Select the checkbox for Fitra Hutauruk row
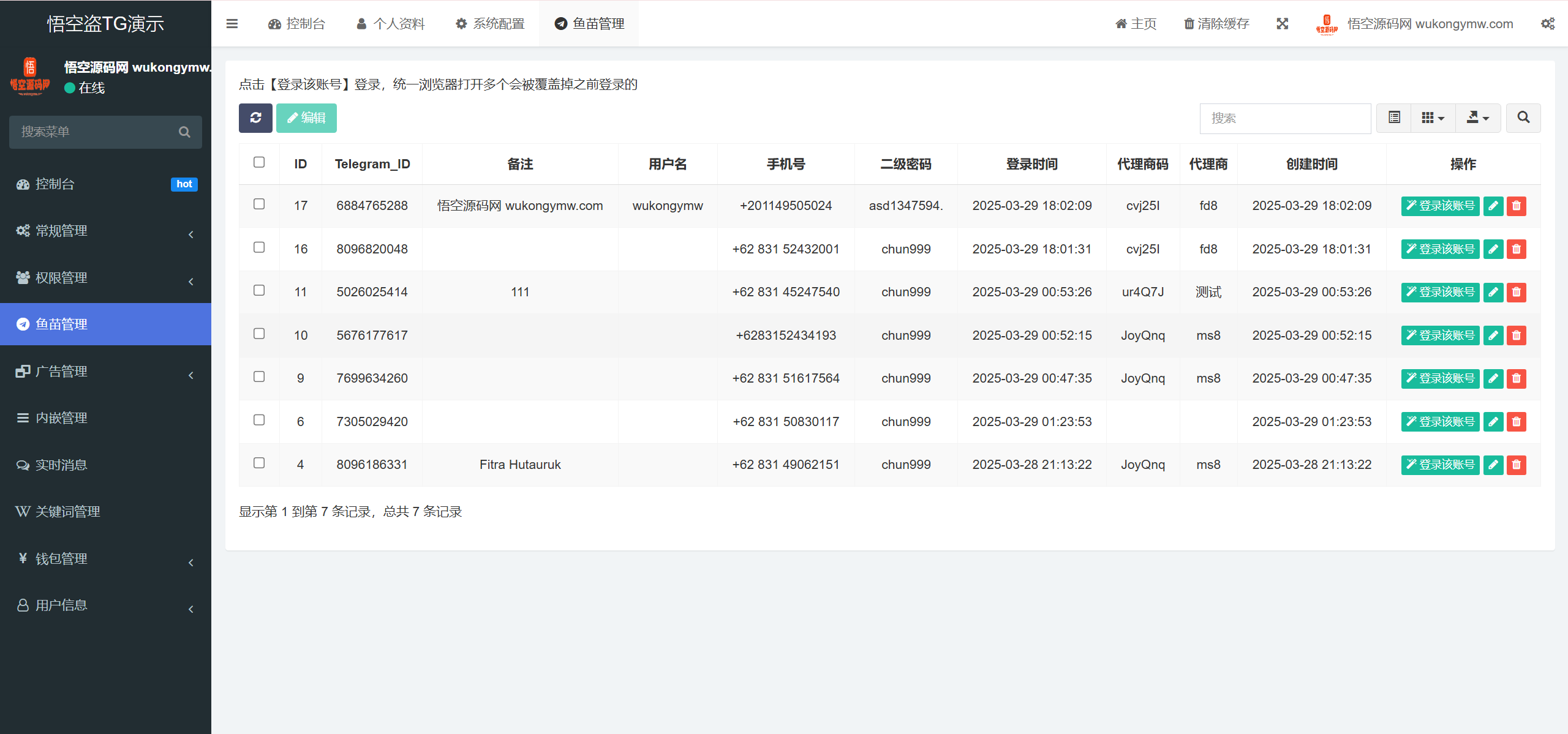Screen dimensions: 1568x734 [259, 463]
